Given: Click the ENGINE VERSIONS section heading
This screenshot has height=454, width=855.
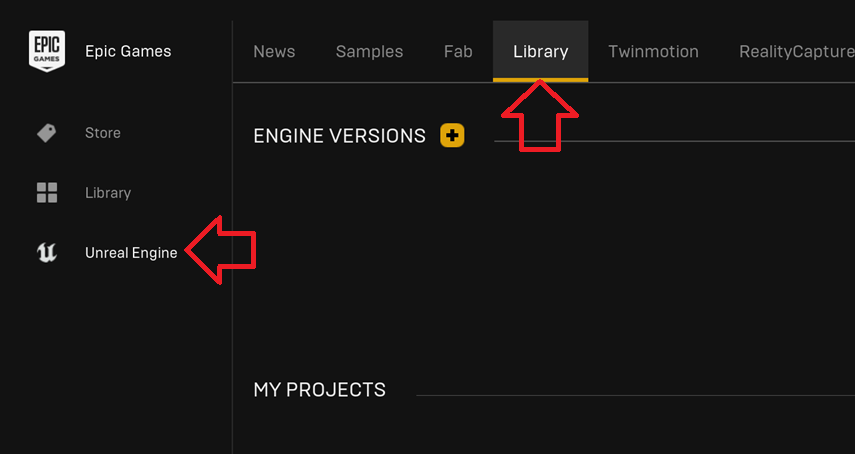Looking at the screenshot, I should coord(339,136).
